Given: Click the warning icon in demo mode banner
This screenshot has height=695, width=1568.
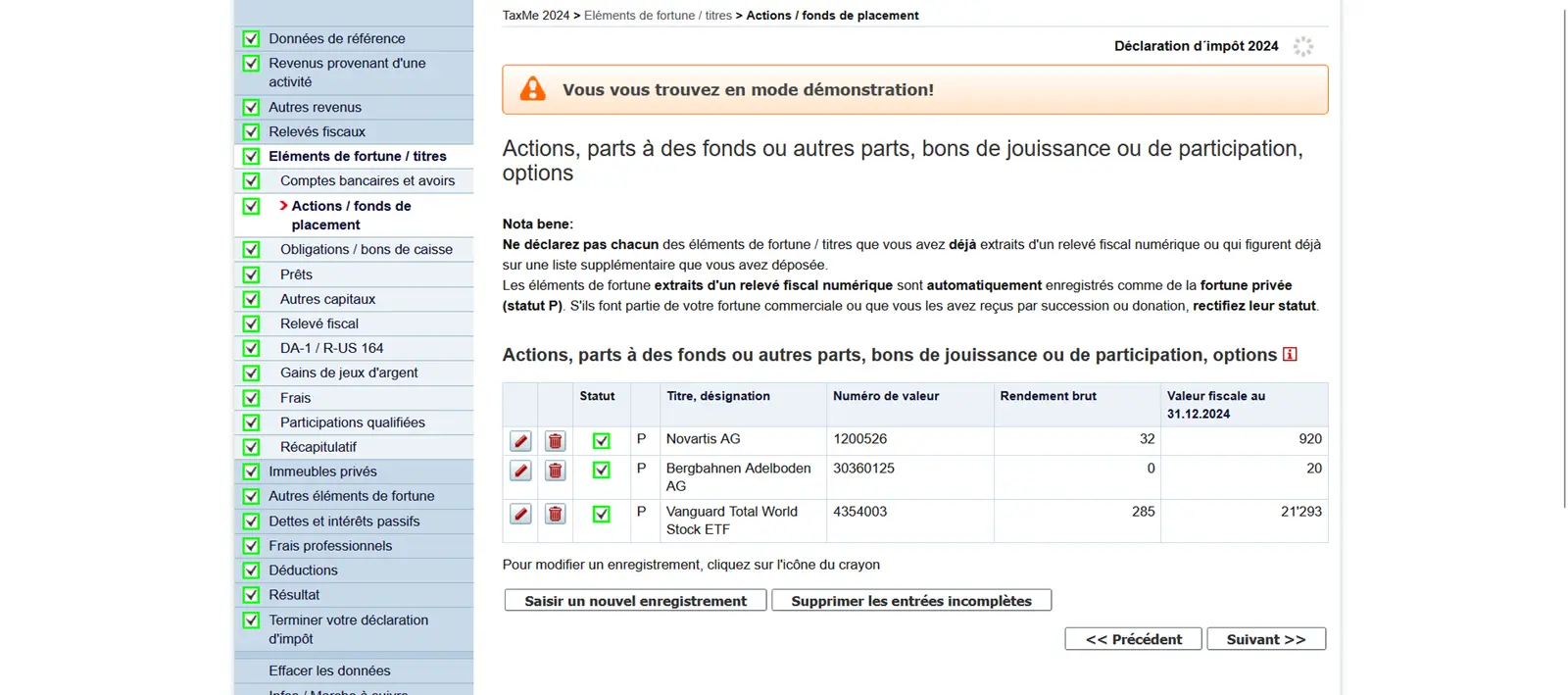Looking at the screenshot, I should [532, 89].
